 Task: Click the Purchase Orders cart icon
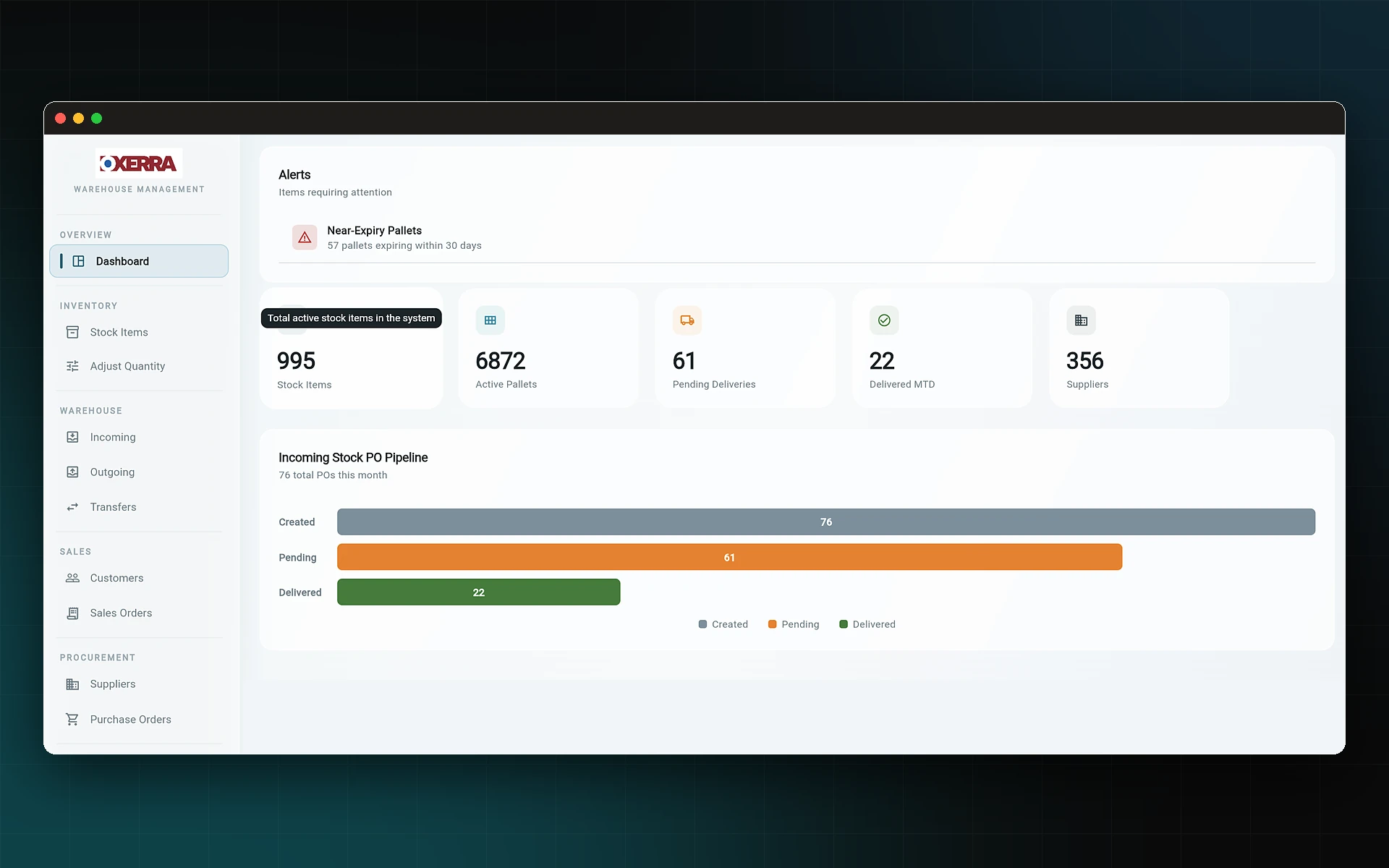[x=72, y=719]
